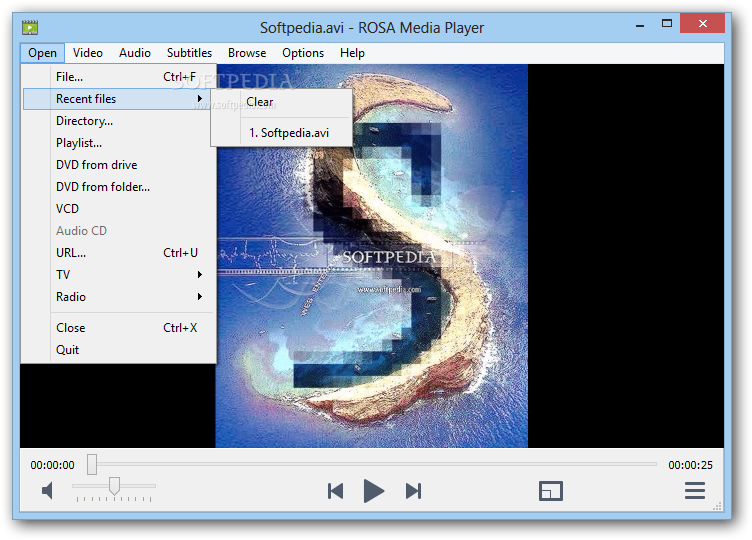Image resolution: width=752 pixels, height=540 pixels.
Task: Open the Open menu
Action: 42,53
